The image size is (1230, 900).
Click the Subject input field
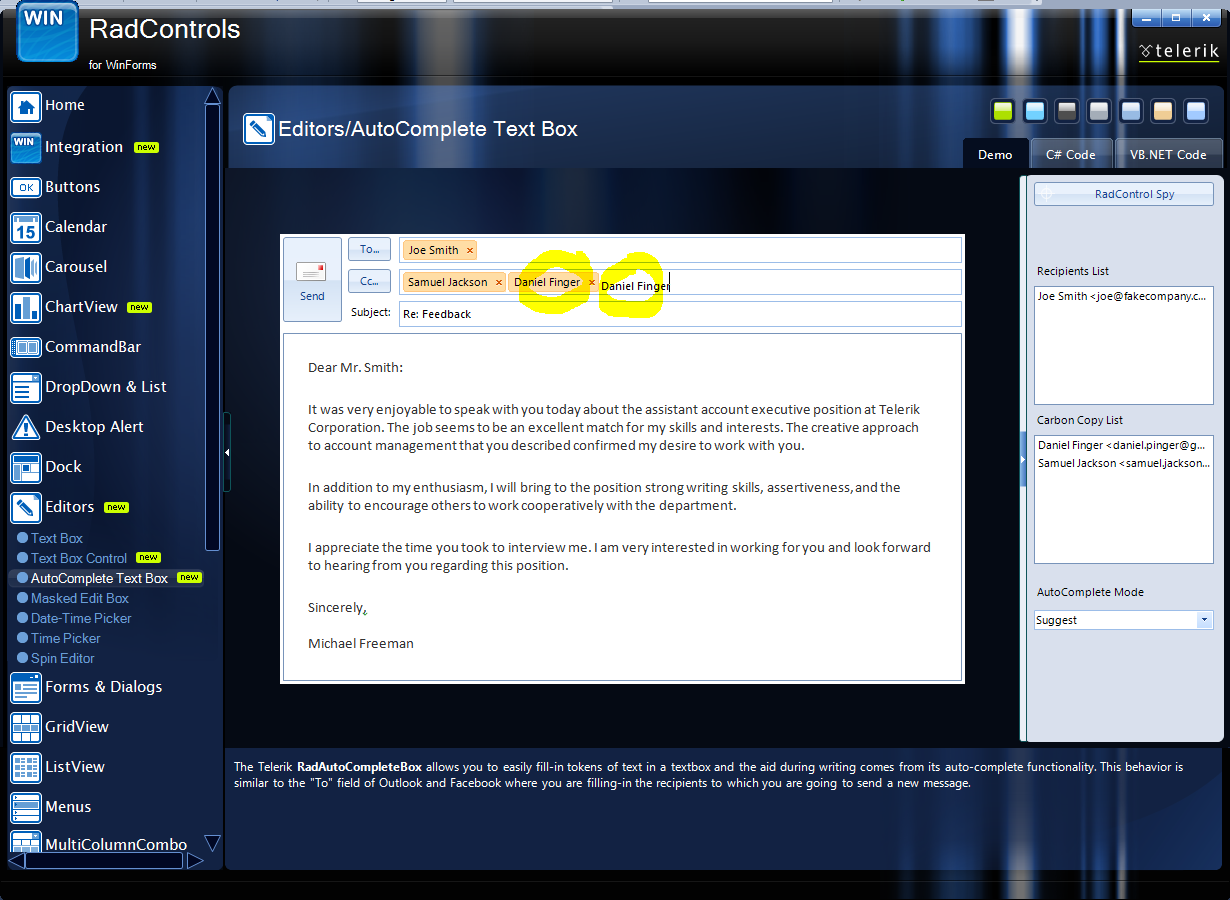click(680, 314)
